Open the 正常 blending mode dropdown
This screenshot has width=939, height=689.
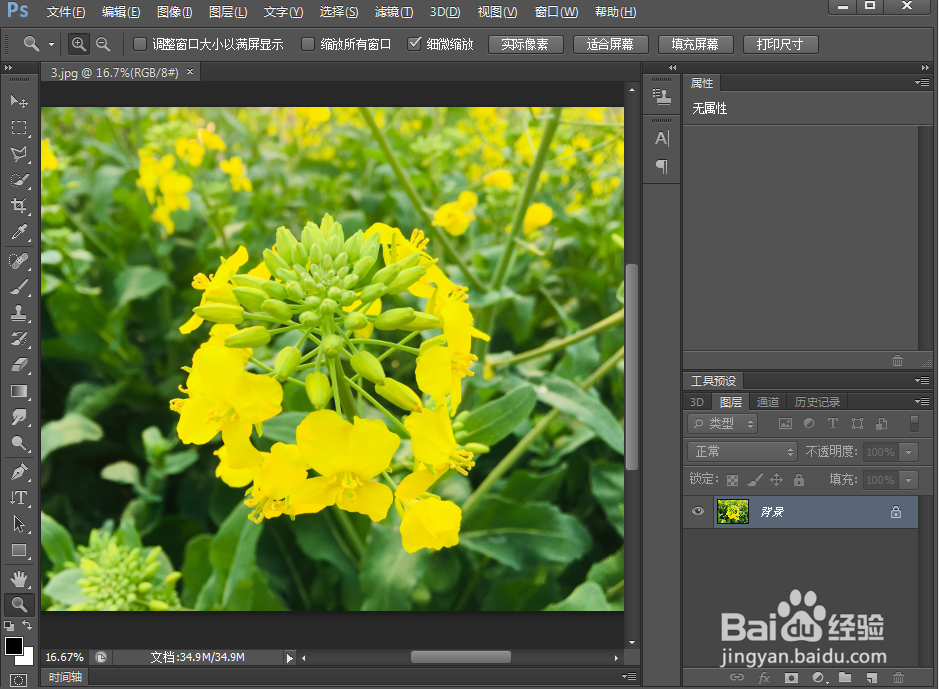point(741,451)
